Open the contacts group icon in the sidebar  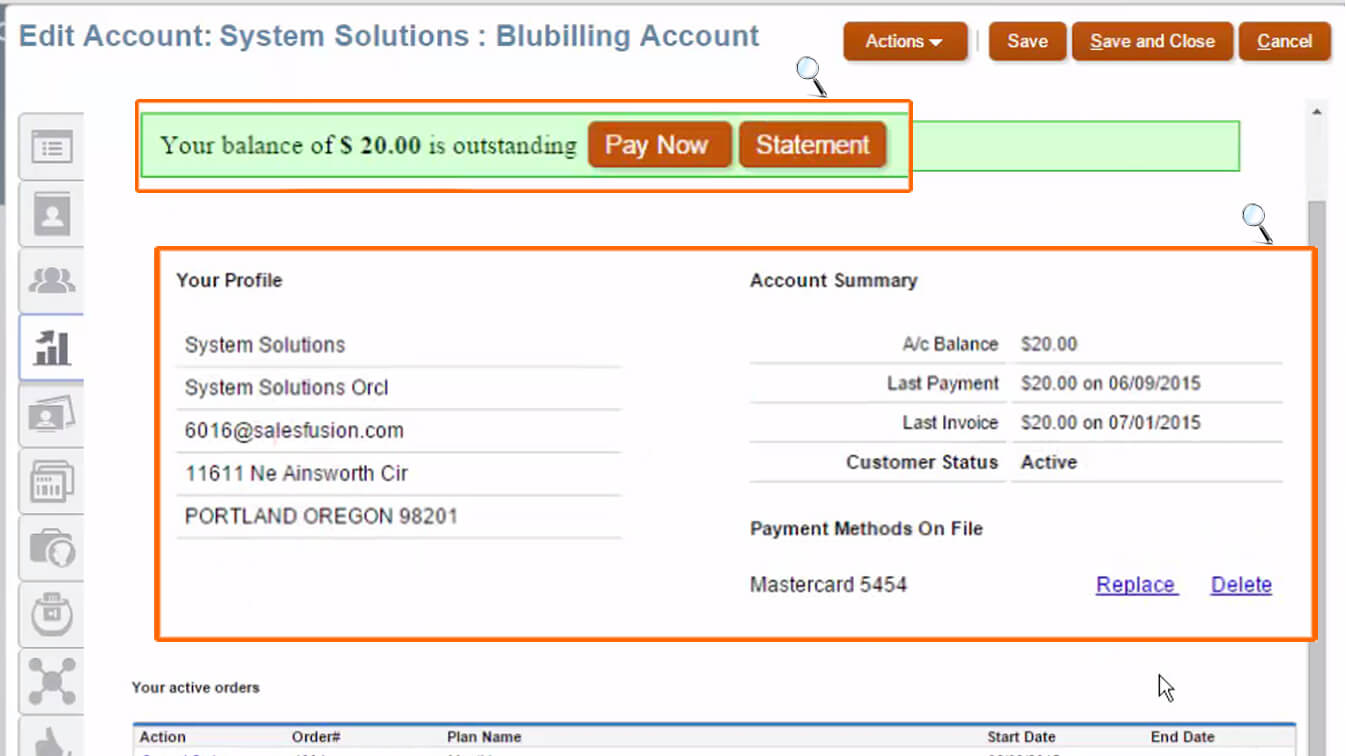(x=50, y=280)
